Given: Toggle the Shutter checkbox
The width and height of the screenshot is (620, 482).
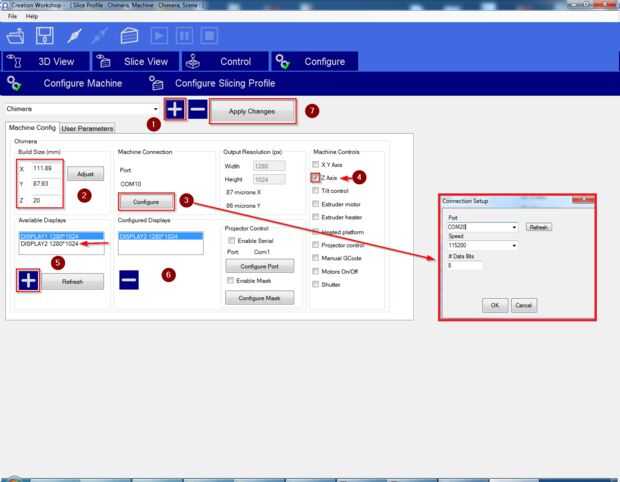Looking at the screenshot, I should click(316, 284).
